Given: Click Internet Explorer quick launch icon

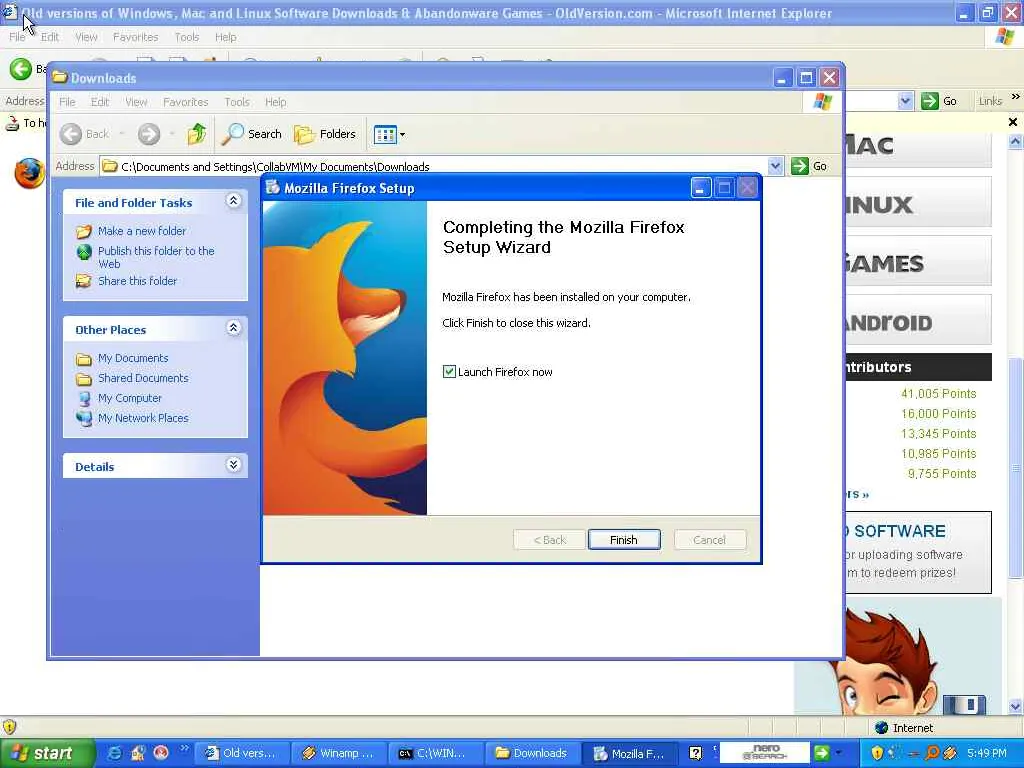Looking at the screenshot, I should (x=114, y=753).
